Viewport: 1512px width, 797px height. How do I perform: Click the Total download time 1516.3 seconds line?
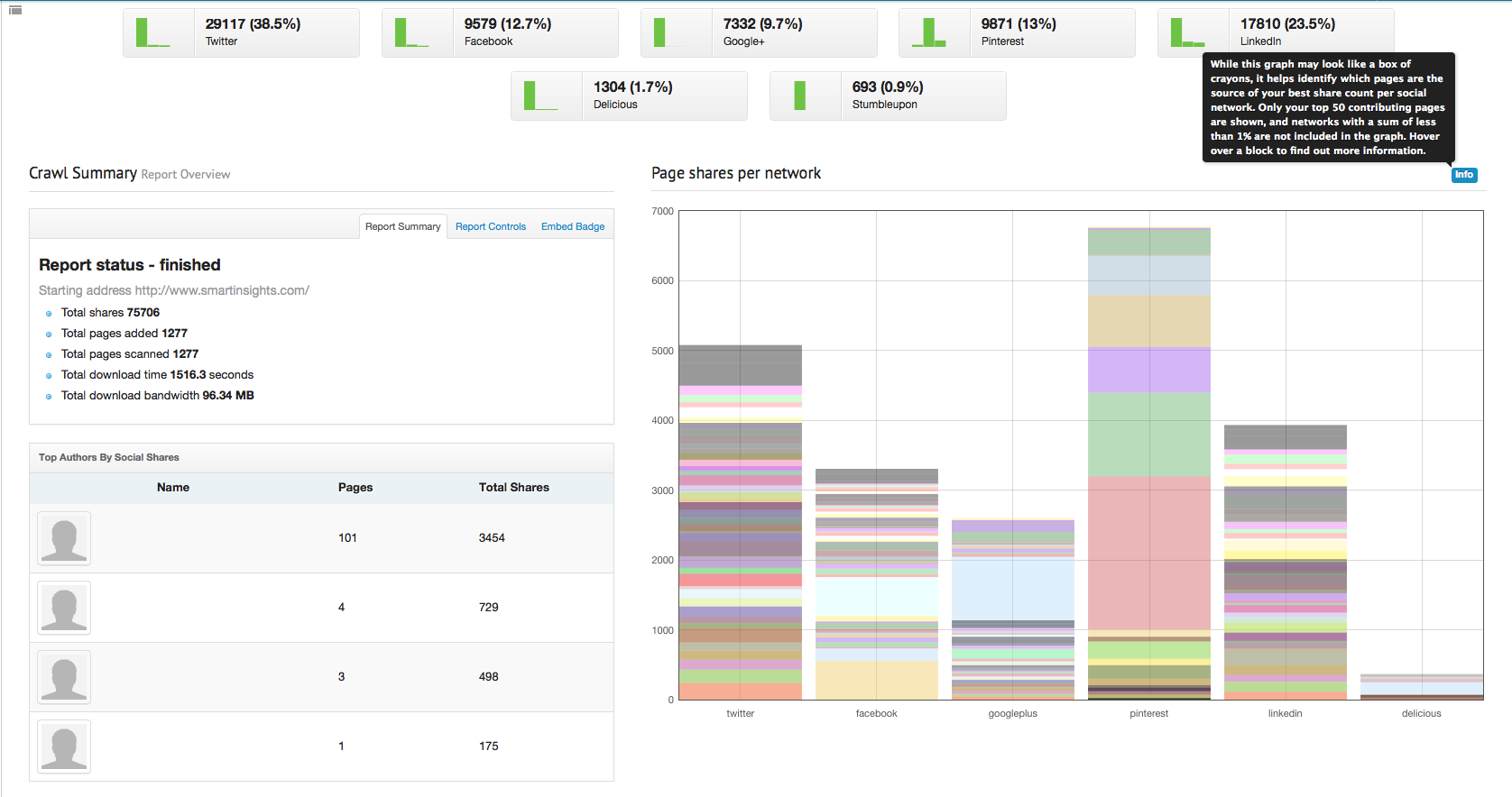tap(158, 375)
